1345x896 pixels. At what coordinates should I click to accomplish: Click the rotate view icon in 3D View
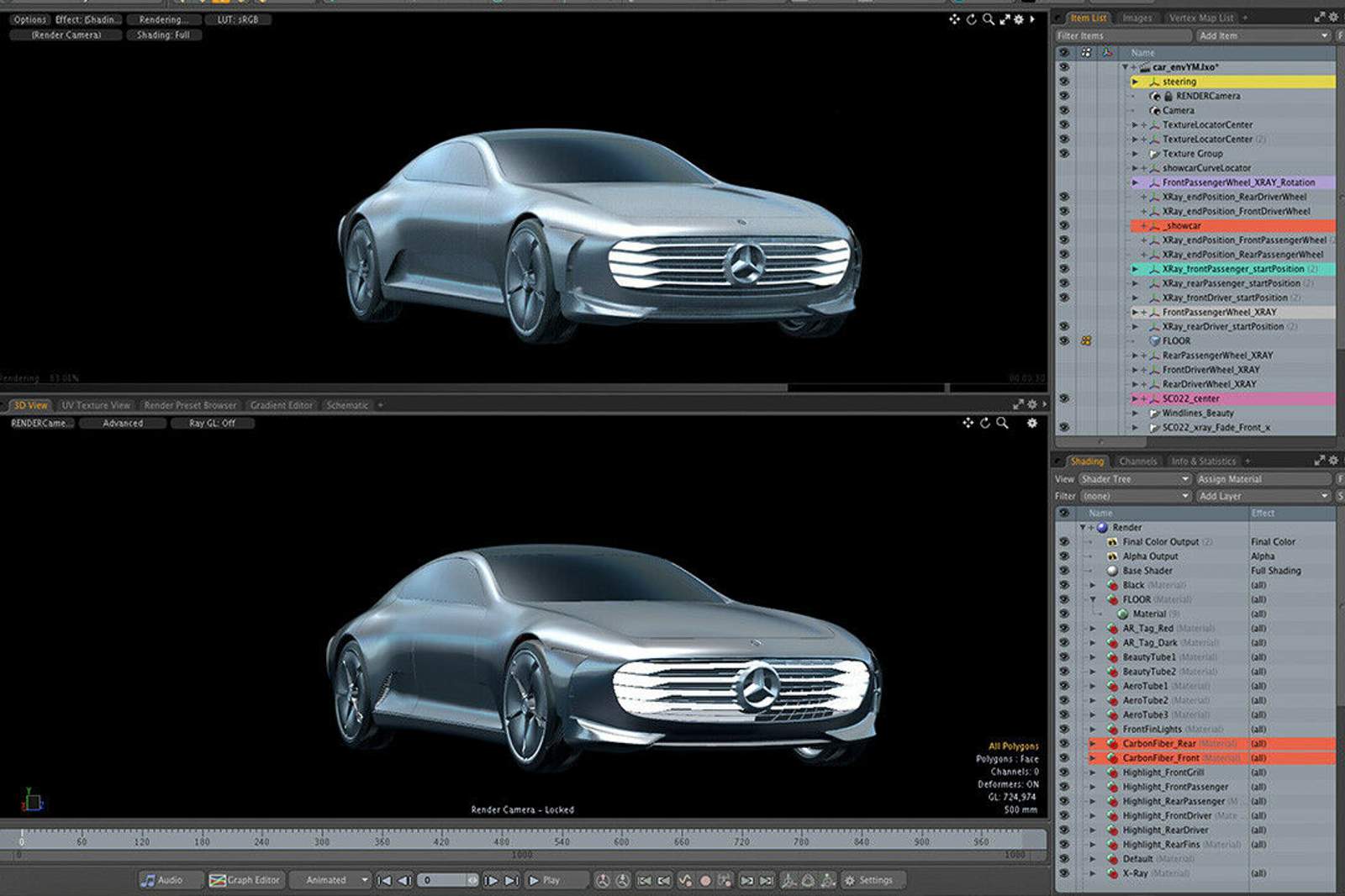(x=985, y=423)
